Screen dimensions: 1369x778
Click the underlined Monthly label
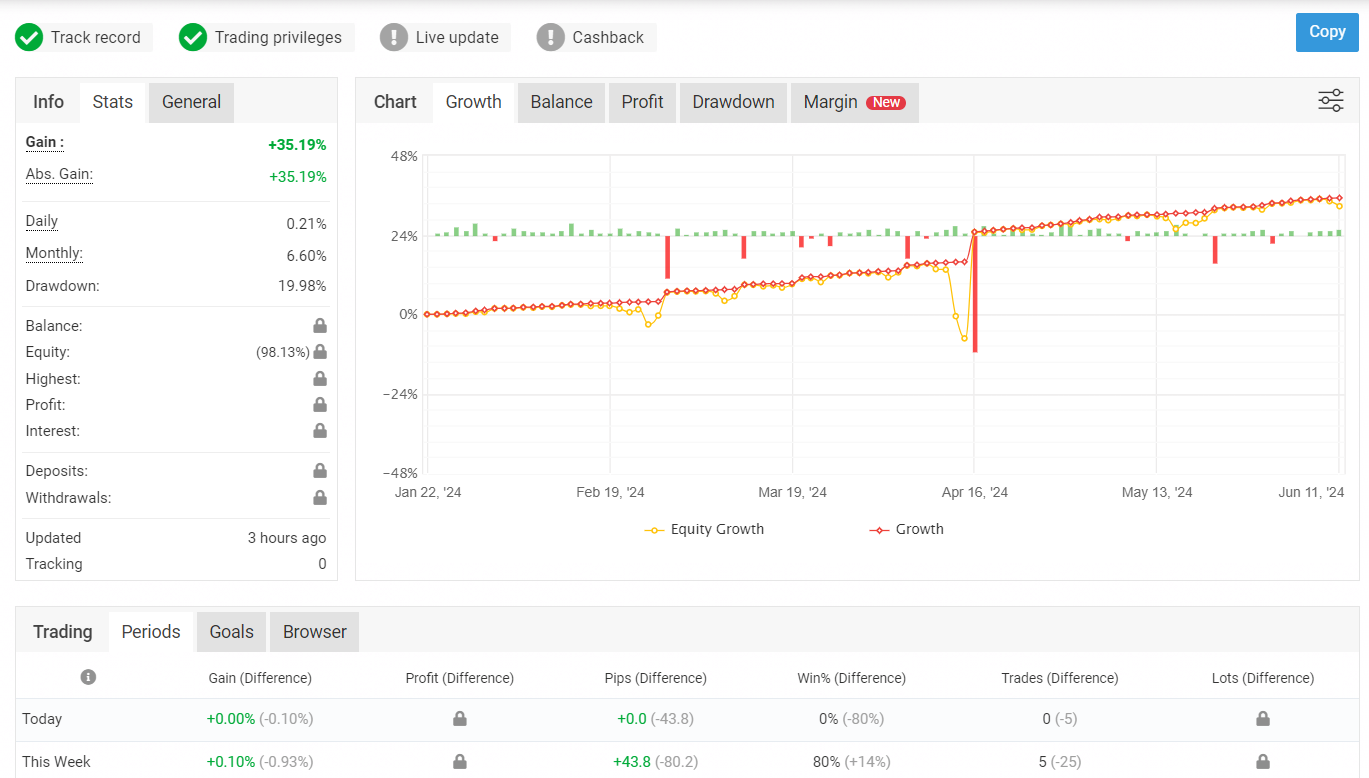click(x=54, y=254)
